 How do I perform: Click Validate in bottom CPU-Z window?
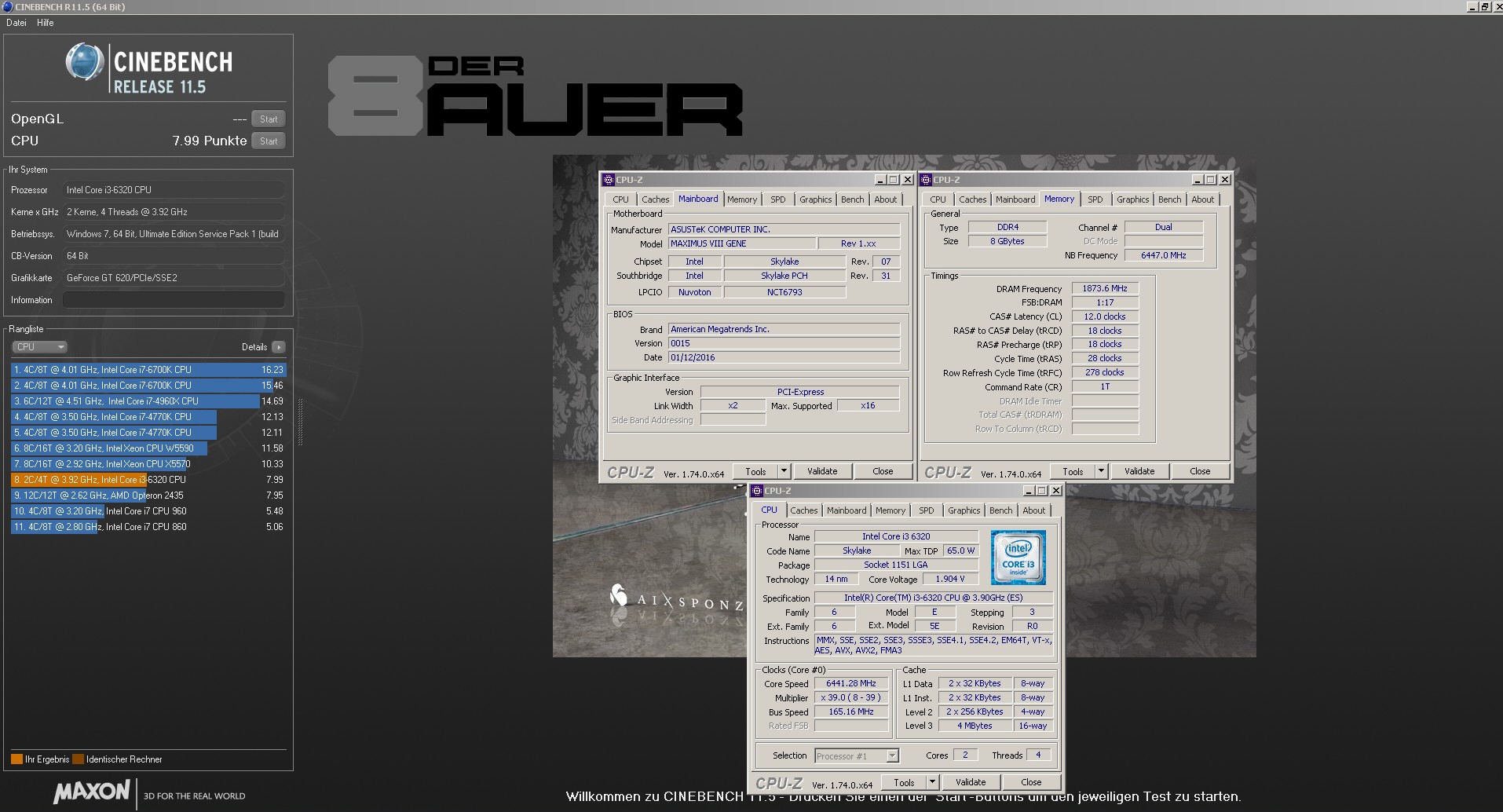coord(971,782)
